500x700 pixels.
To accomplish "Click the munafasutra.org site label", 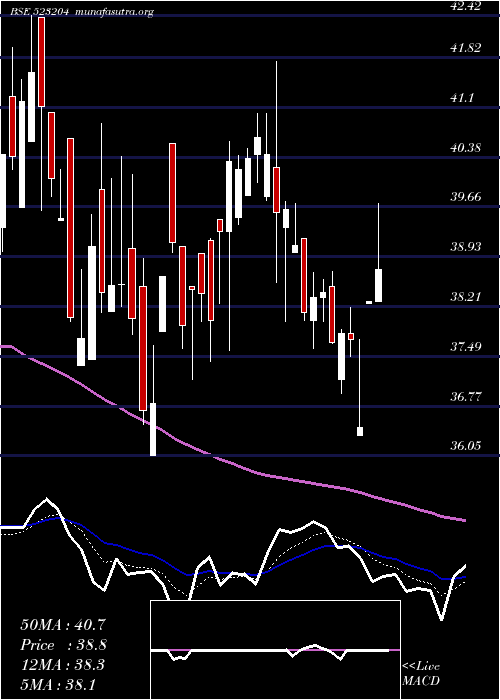I will tap(115, 13).
